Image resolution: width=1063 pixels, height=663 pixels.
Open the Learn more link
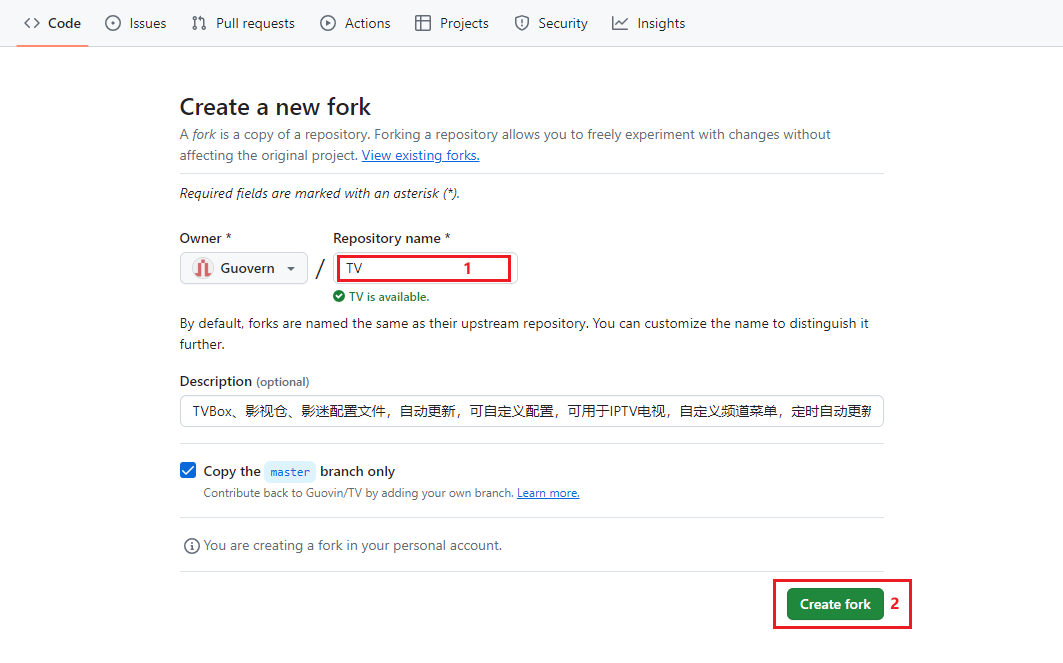pyautogui.click(x=548, y=493)
